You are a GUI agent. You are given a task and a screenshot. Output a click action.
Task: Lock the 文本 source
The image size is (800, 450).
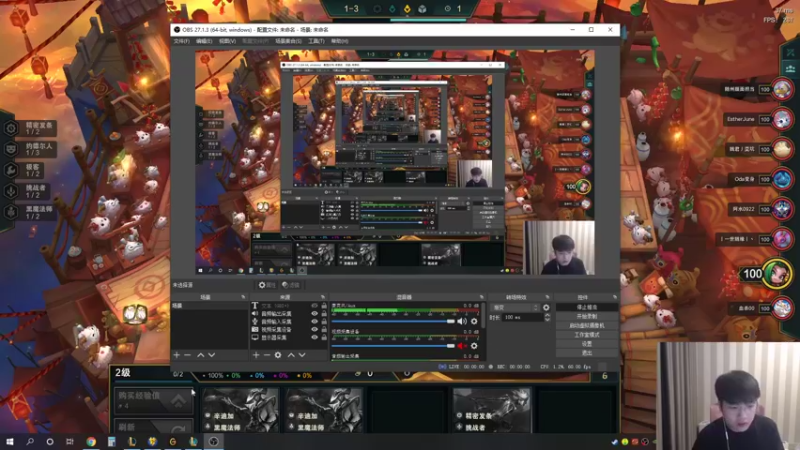pos(324,306)
